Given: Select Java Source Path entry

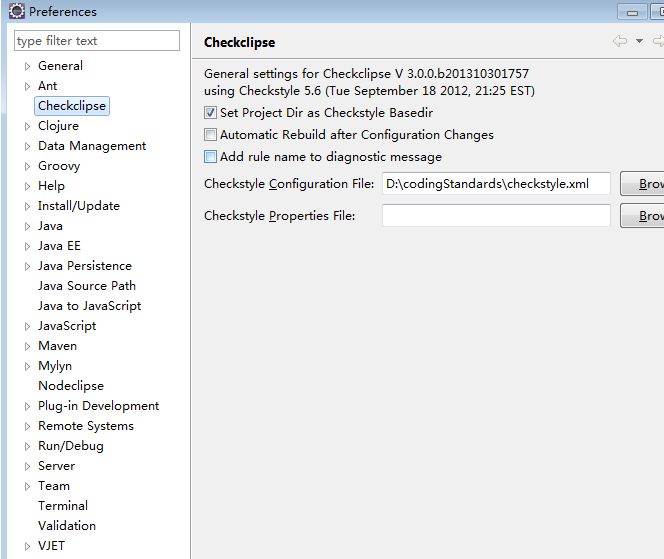Looking at the screenshot, I should 86,286.
